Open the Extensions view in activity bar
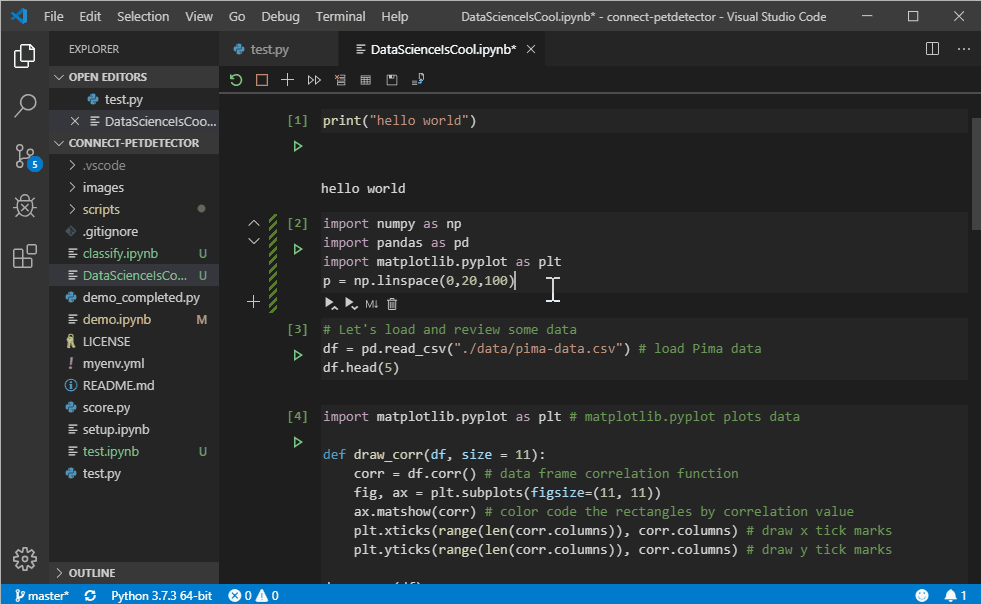 coord(25,257)
